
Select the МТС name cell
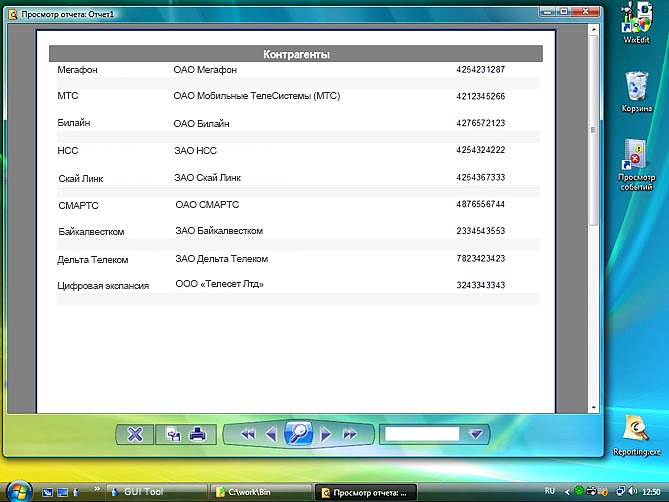point(68,96)
